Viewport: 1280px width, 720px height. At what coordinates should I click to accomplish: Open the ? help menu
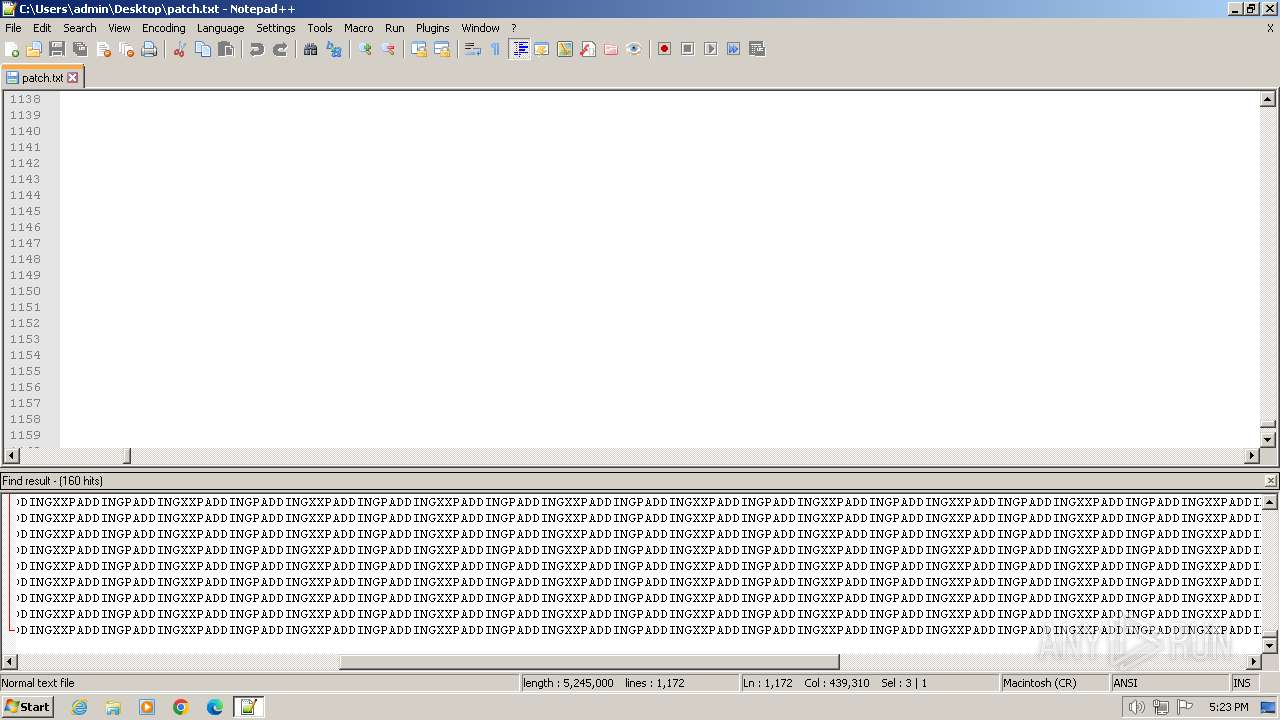pyautogui.click(x=514, y=28)
